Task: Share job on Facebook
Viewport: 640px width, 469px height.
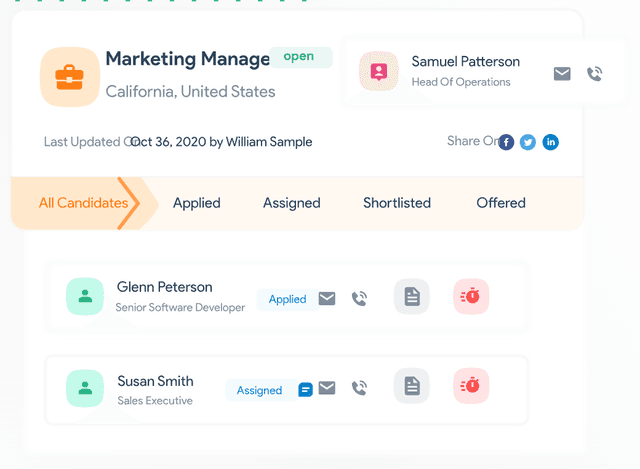Action: click(x=506, y=142)
